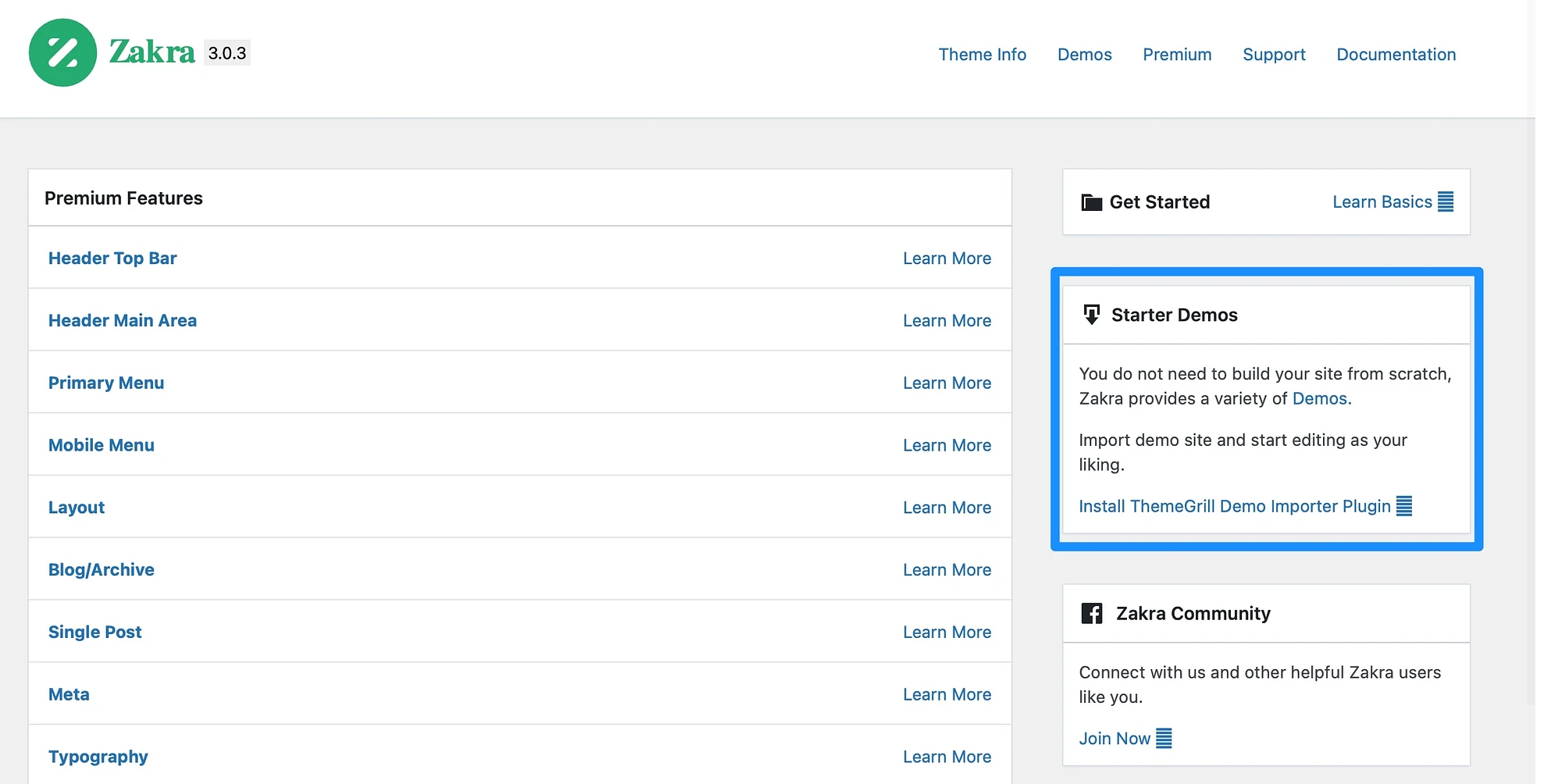1562x784 pixels.
Task: Click Learn More for Typography
Action: (x=947, y=757)
